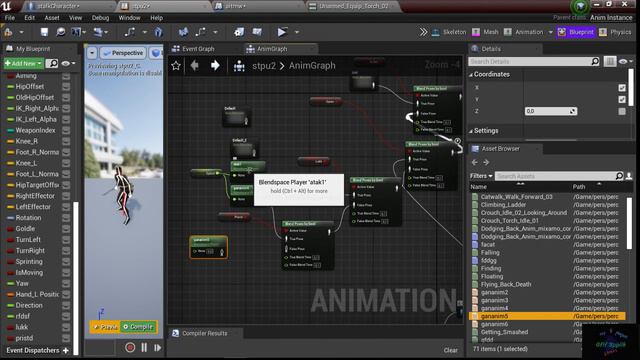Switch to Blueprint editor mode
This screenshot has width=640, height=360.
click(576, 32)
